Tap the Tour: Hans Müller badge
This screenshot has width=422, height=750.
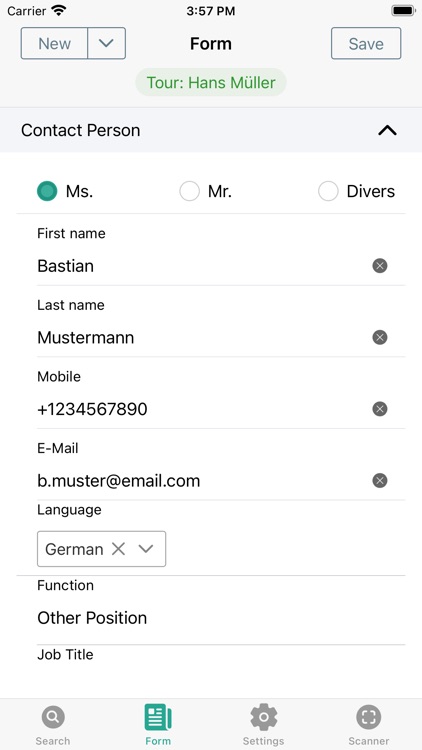click(x=211, y=82)
